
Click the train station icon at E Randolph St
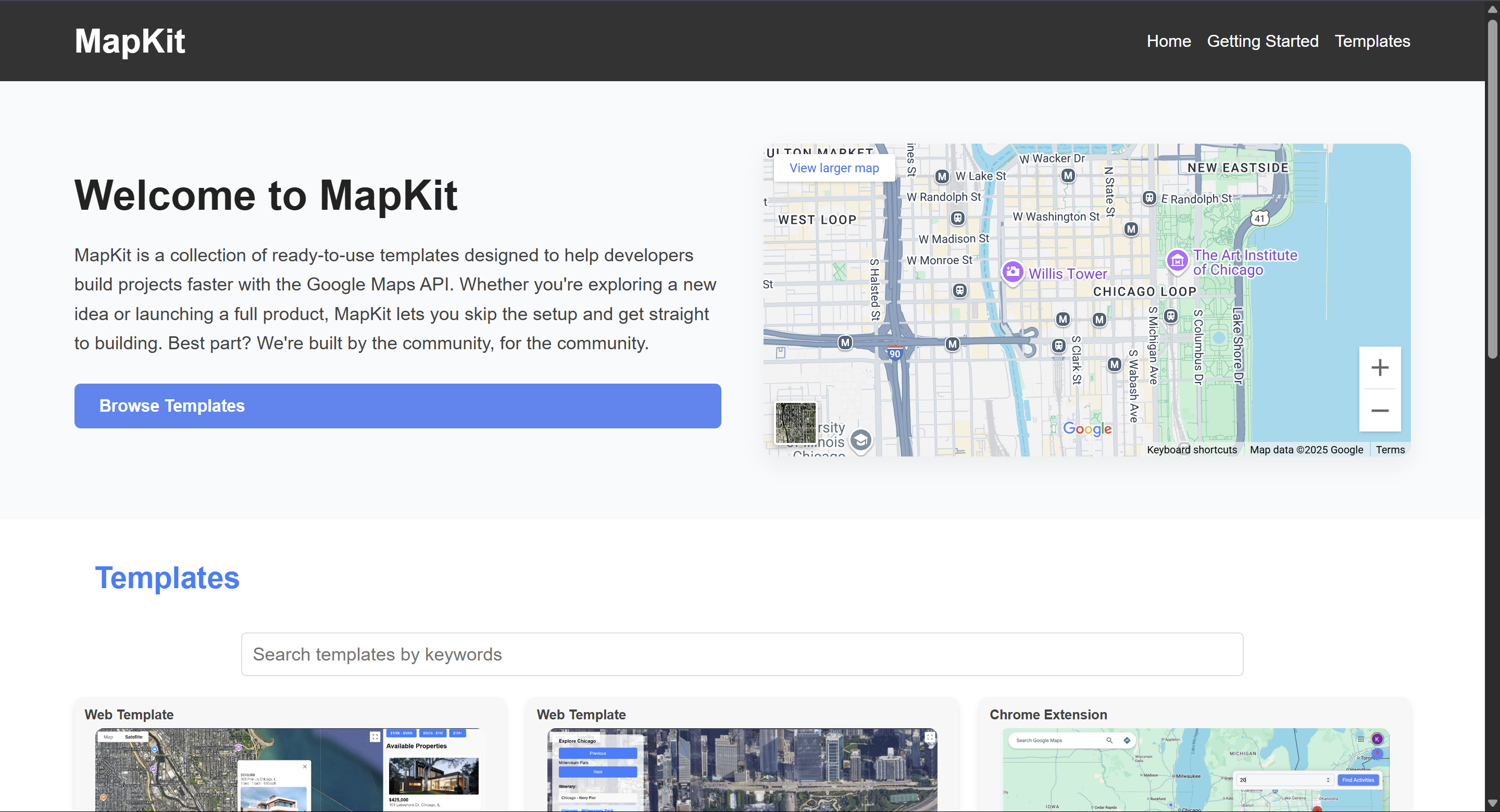click(x=1148, y=198)
